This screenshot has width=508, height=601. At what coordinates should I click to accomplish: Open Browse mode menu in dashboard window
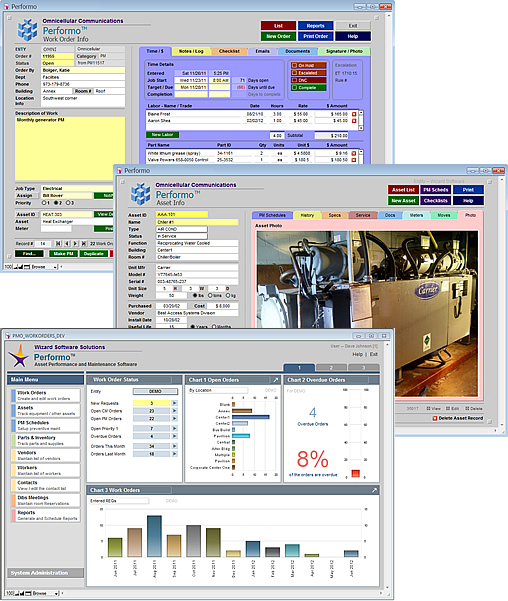point(45,593)
